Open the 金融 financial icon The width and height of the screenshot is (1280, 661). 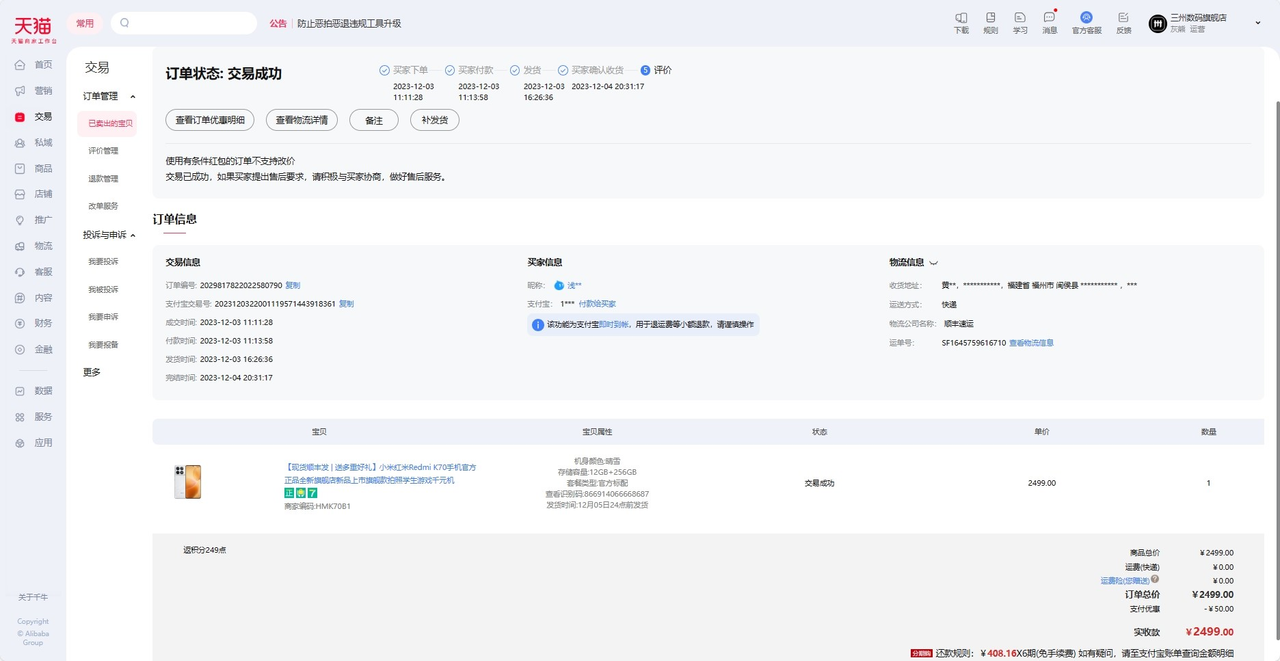coord(20,349)
